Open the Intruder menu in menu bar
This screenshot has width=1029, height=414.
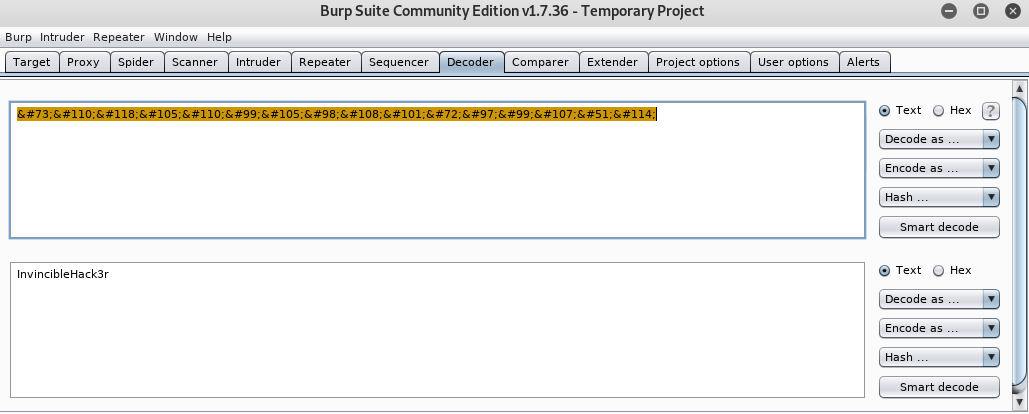point(62,37)
